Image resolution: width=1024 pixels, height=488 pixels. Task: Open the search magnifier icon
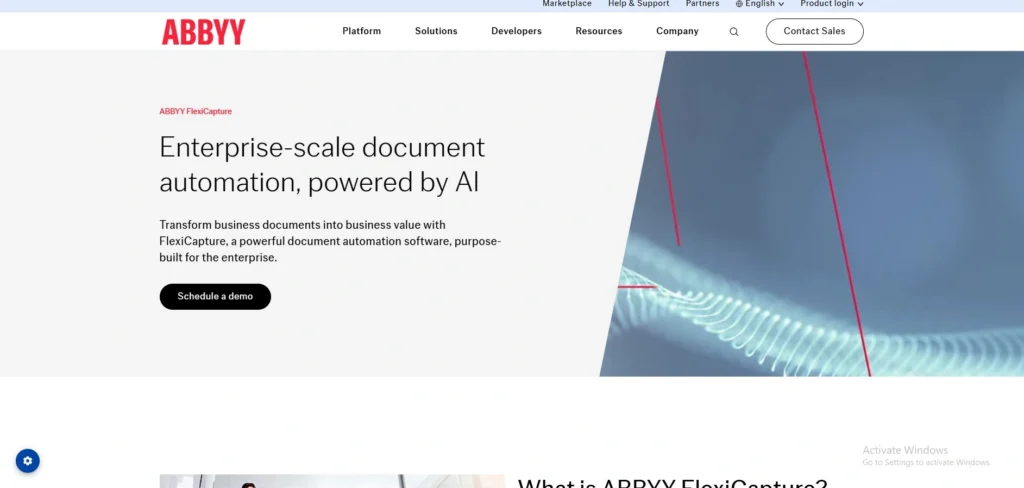[734, 31]
